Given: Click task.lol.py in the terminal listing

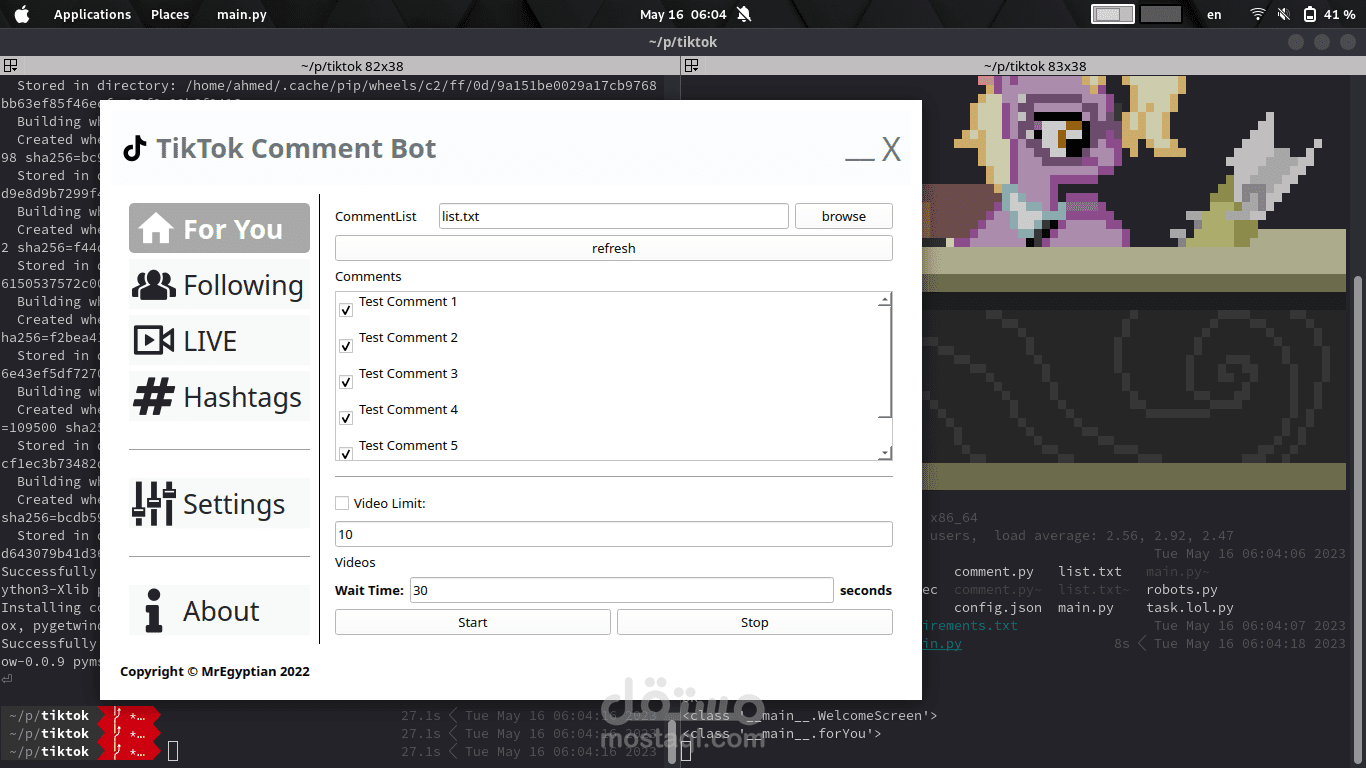Looking at the screenshot, I should tap(1190, 608).
